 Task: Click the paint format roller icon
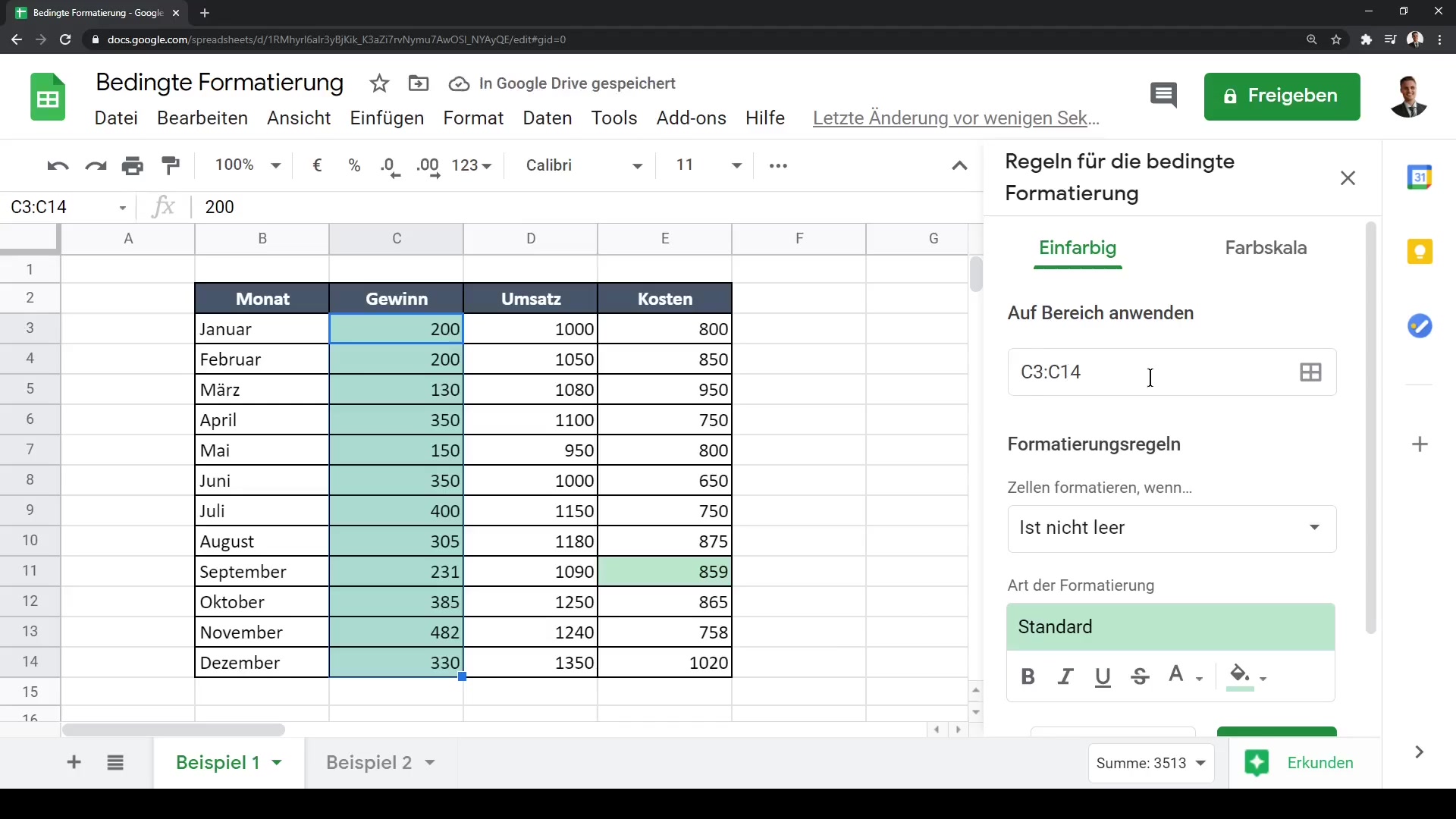pyautogui.click(x=171, y=165)
